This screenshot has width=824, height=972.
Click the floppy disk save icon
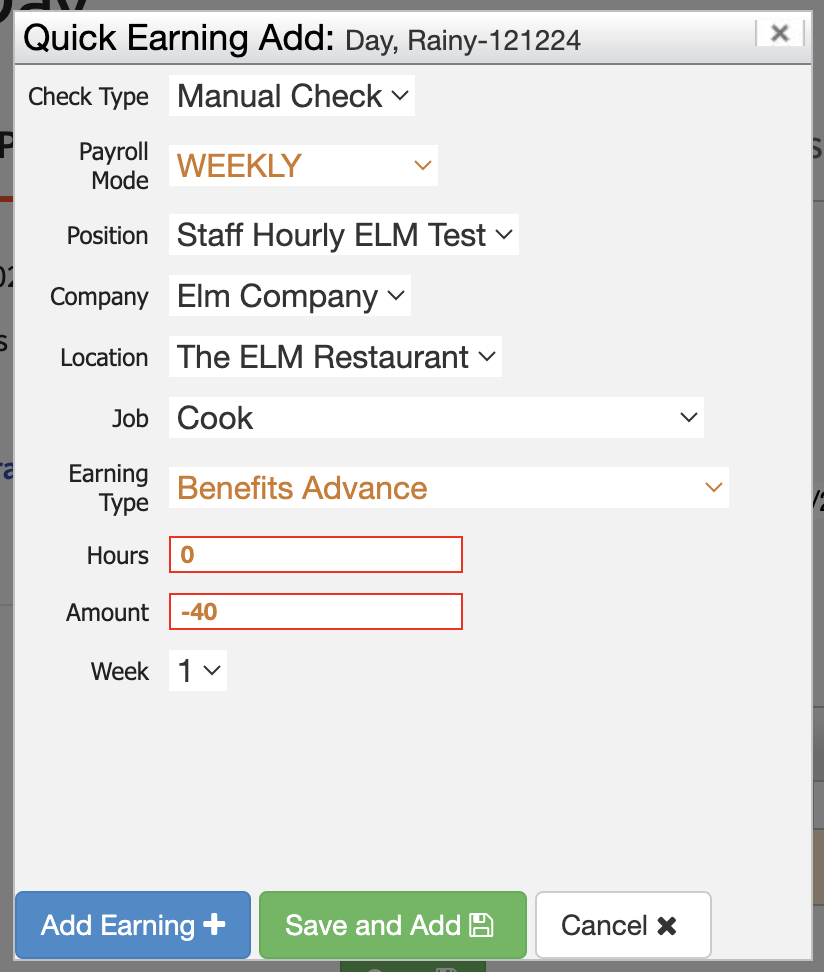tap(482, 926)
